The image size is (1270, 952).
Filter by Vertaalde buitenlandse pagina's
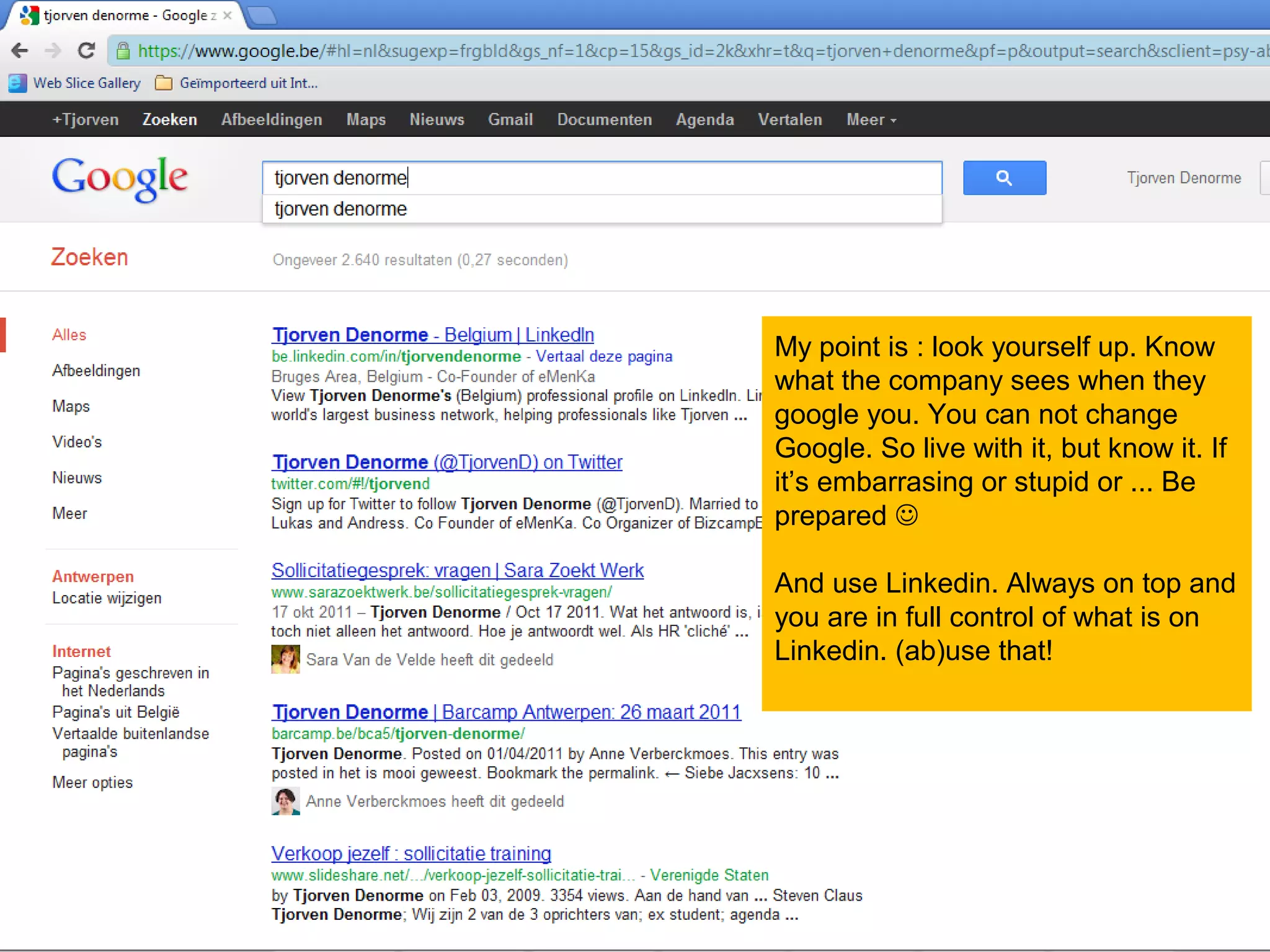point(130,743)
